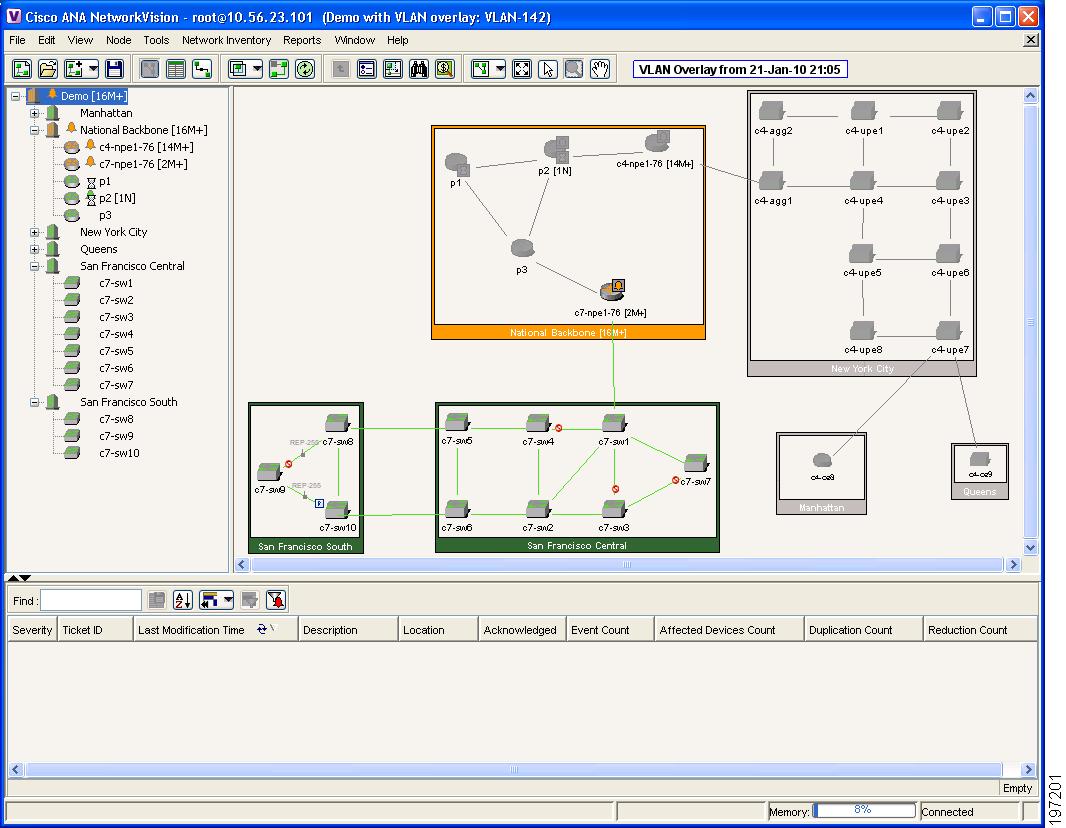Click the green Refresh overlay icon

click(x=305, y=69)
